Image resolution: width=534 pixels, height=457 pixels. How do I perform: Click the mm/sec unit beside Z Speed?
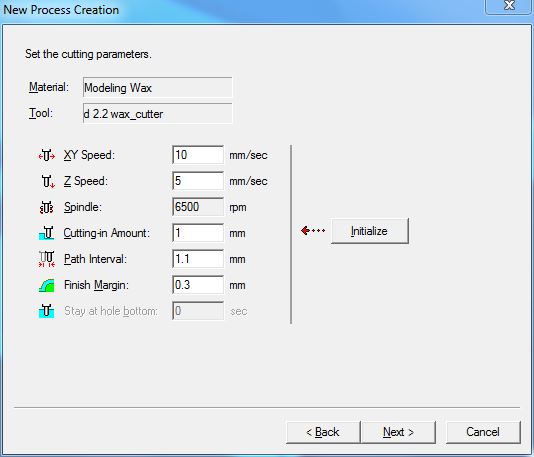pos(248,181)
